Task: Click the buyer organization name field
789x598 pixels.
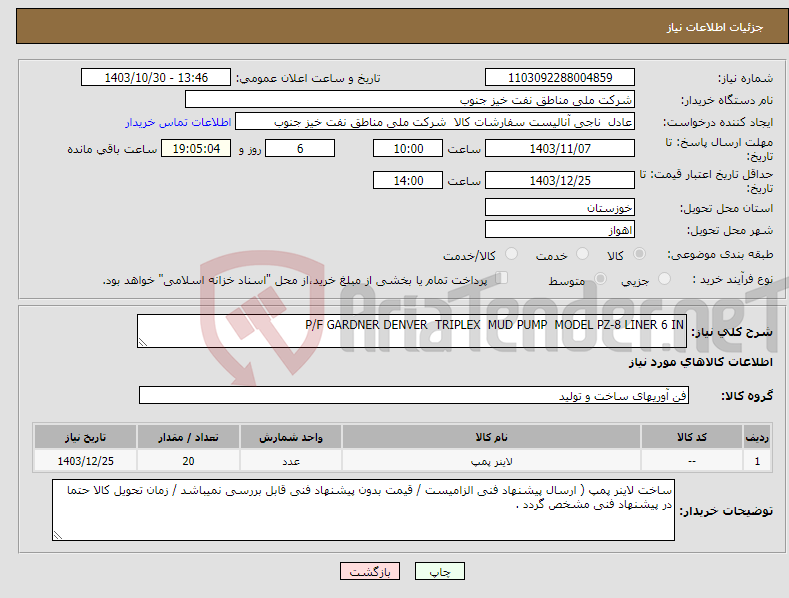Action: [410, 100]
